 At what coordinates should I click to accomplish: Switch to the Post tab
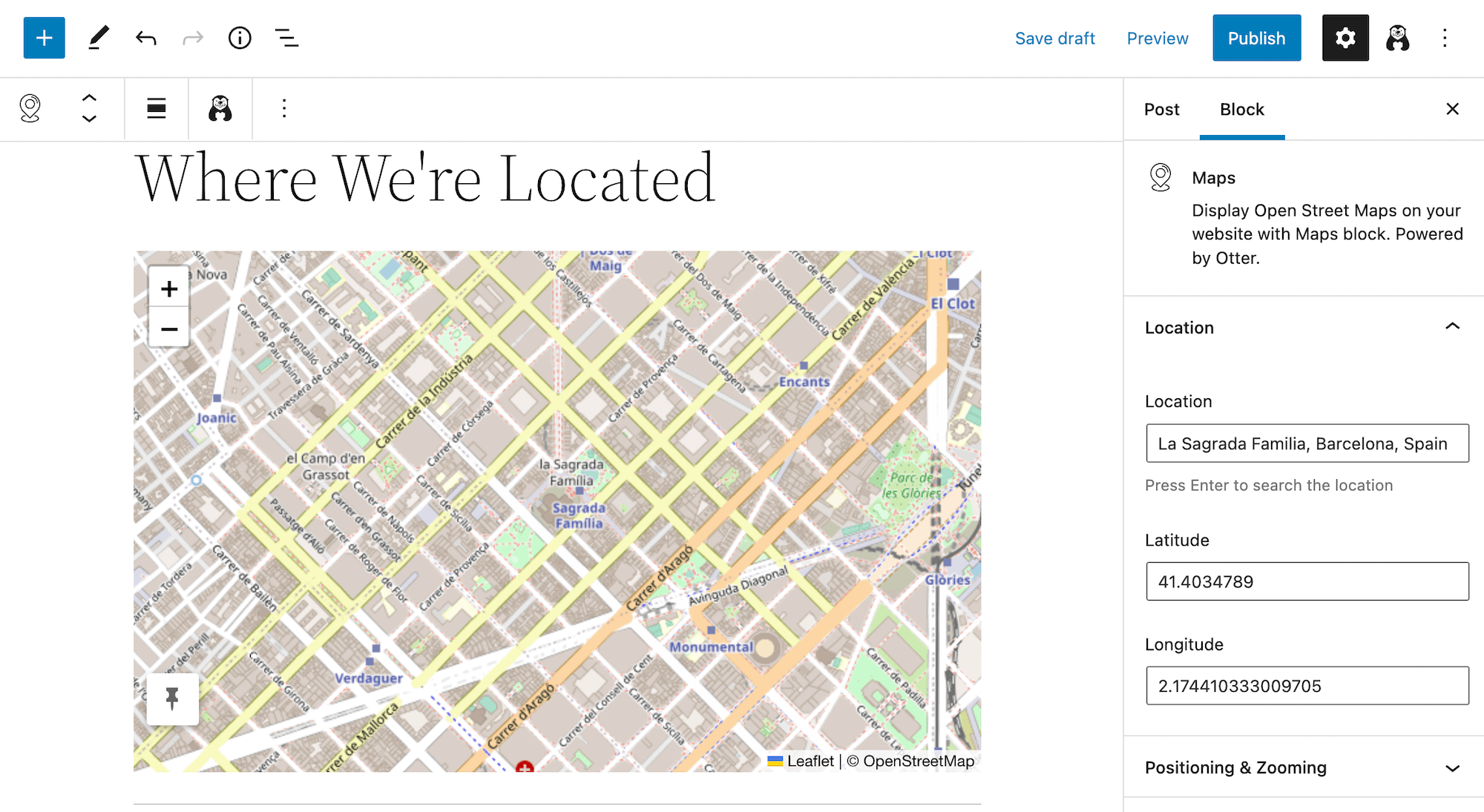(x=1161, y=110)
